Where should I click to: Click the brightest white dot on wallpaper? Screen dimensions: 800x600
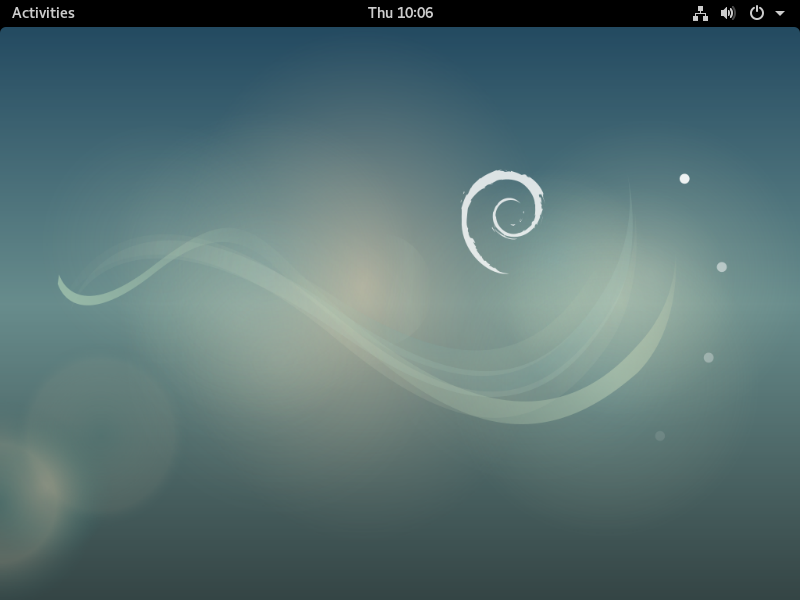tap(684, 179)
